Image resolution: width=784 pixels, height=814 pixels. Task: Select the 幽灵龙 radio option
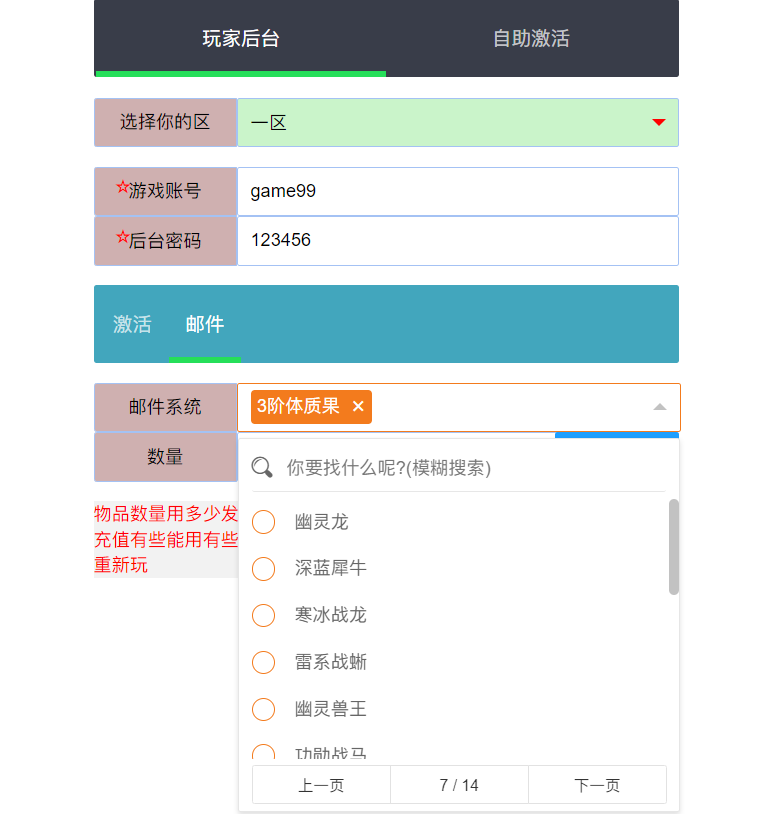263,522
